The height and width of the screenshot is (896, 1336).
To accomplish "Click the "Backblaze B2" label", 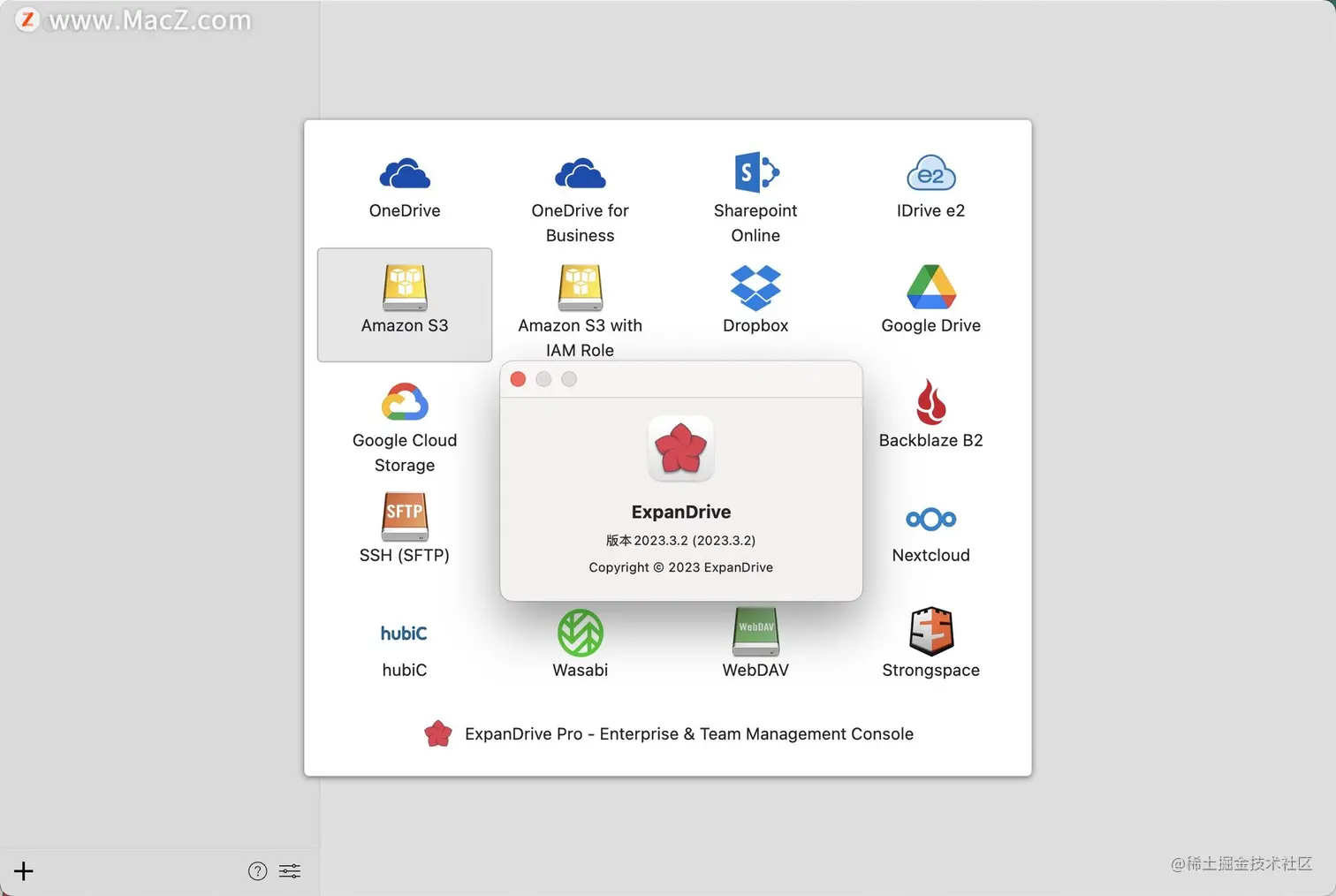I will 931,440.
